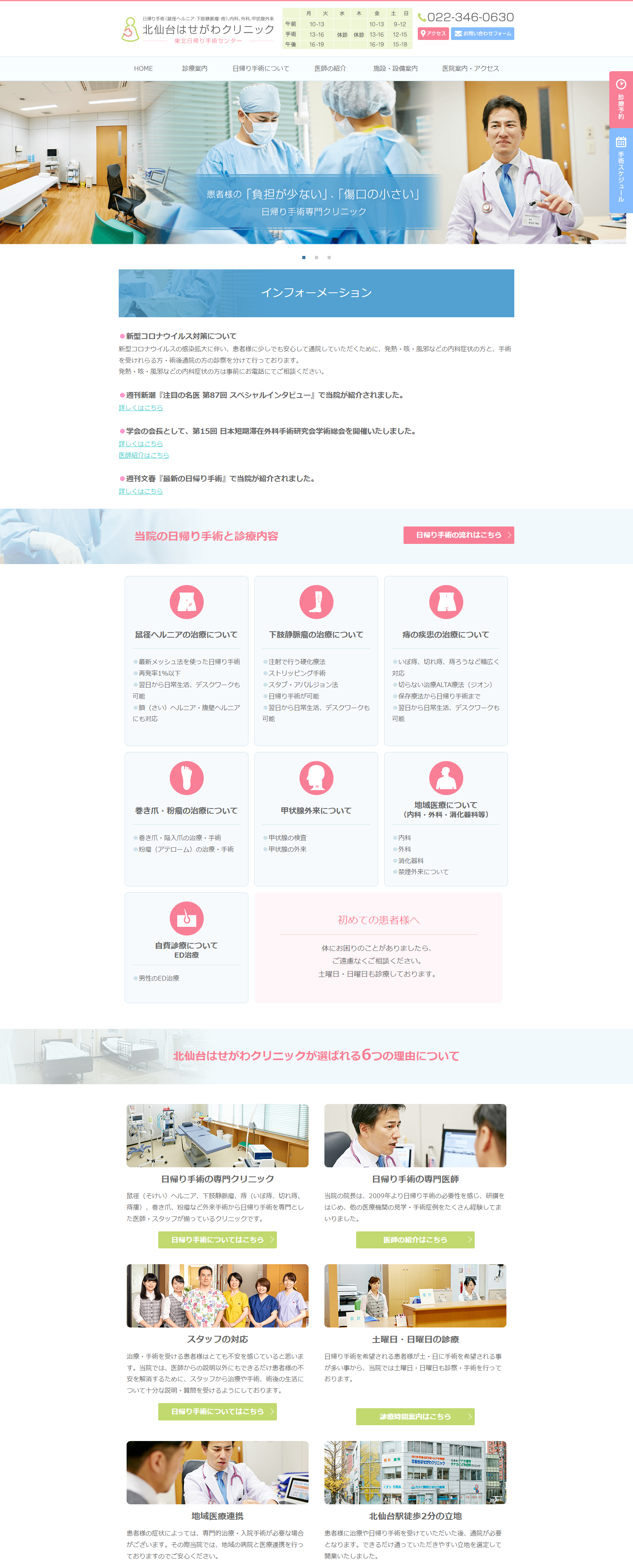
Task: Click the 痔の疾患 hip icon
Action: [x=446, y=602]
